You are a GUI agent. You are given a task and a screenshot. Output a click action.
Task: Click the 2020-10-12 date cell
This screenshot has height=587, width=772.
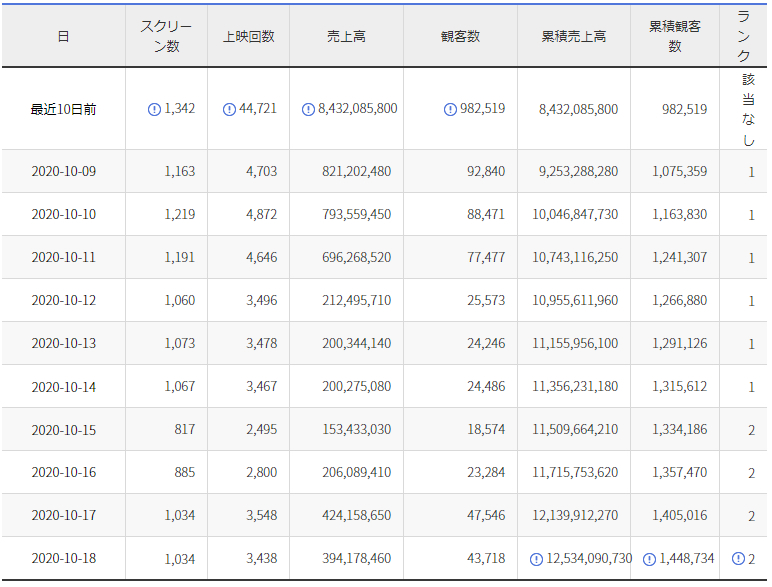coord(64,301)
